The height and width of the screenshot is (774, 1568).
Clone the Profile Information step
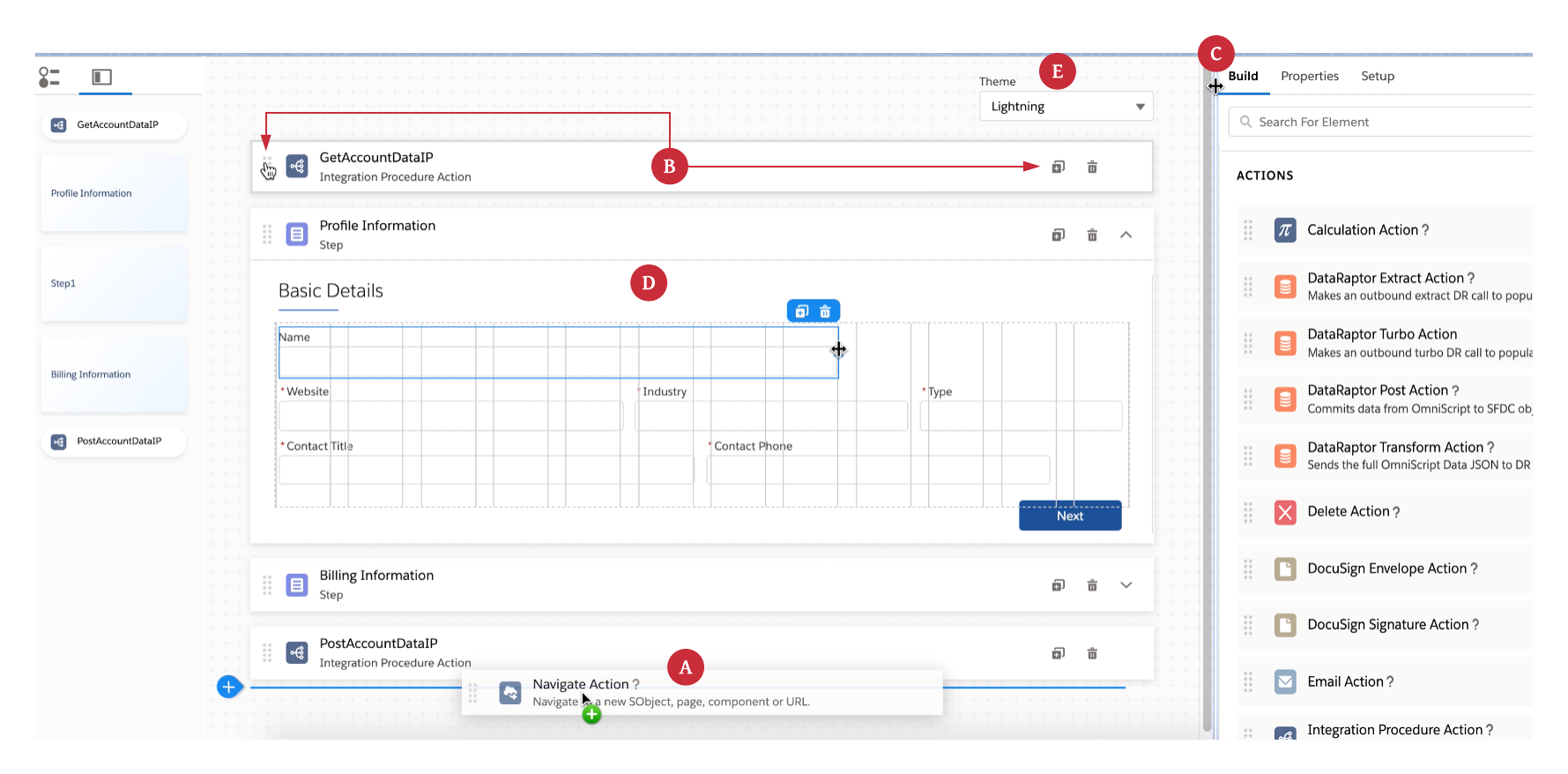pyautogui.click(x=1059, y=234)
